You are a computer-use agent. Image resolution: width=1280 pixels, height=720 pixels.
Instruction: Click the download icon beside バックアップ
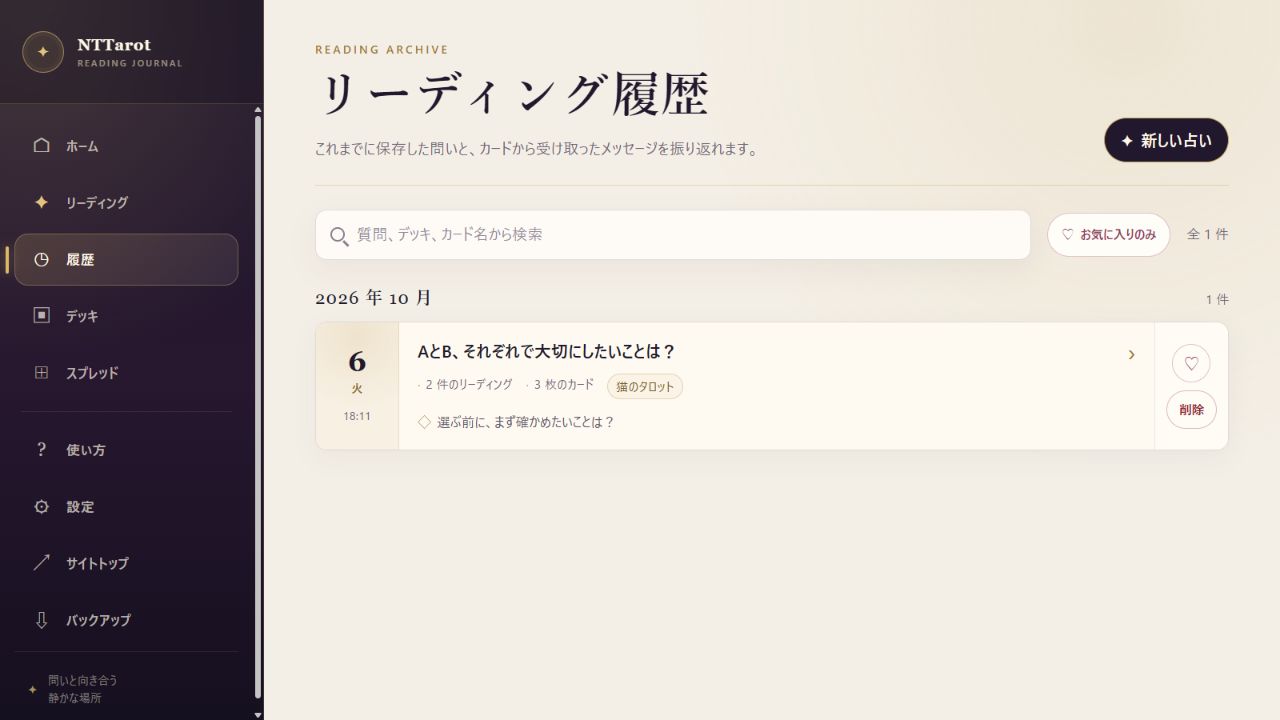[41, 620]
